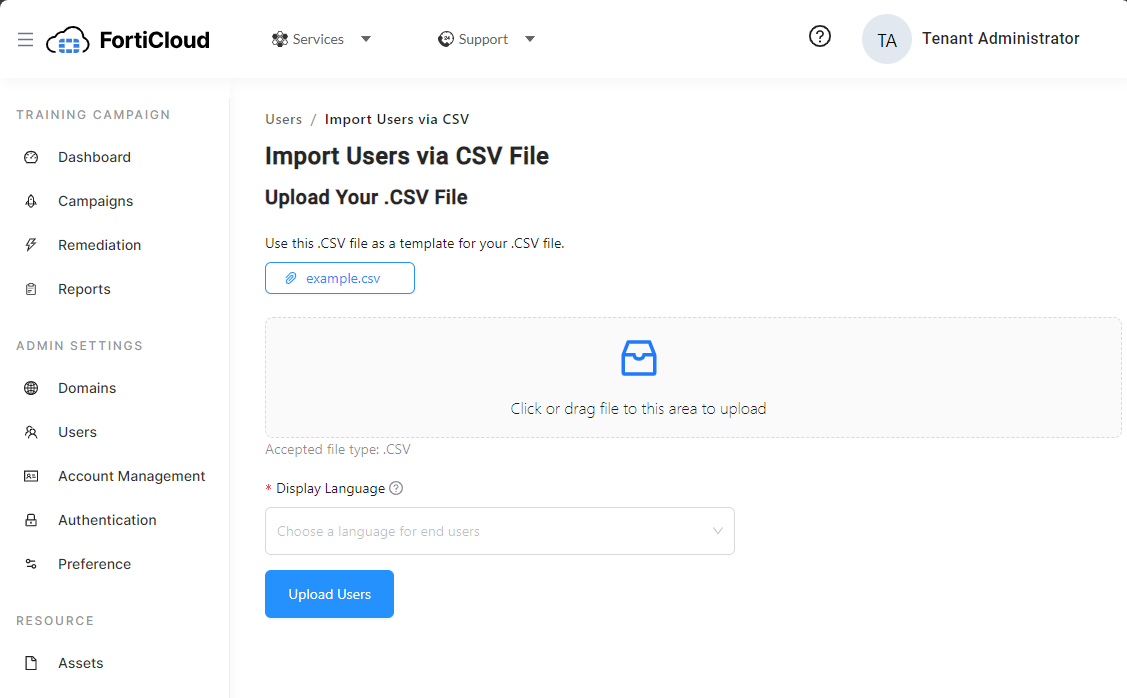Download the example.csv template file
Viewport: 1127px width, 698px height.
(339, 278)
